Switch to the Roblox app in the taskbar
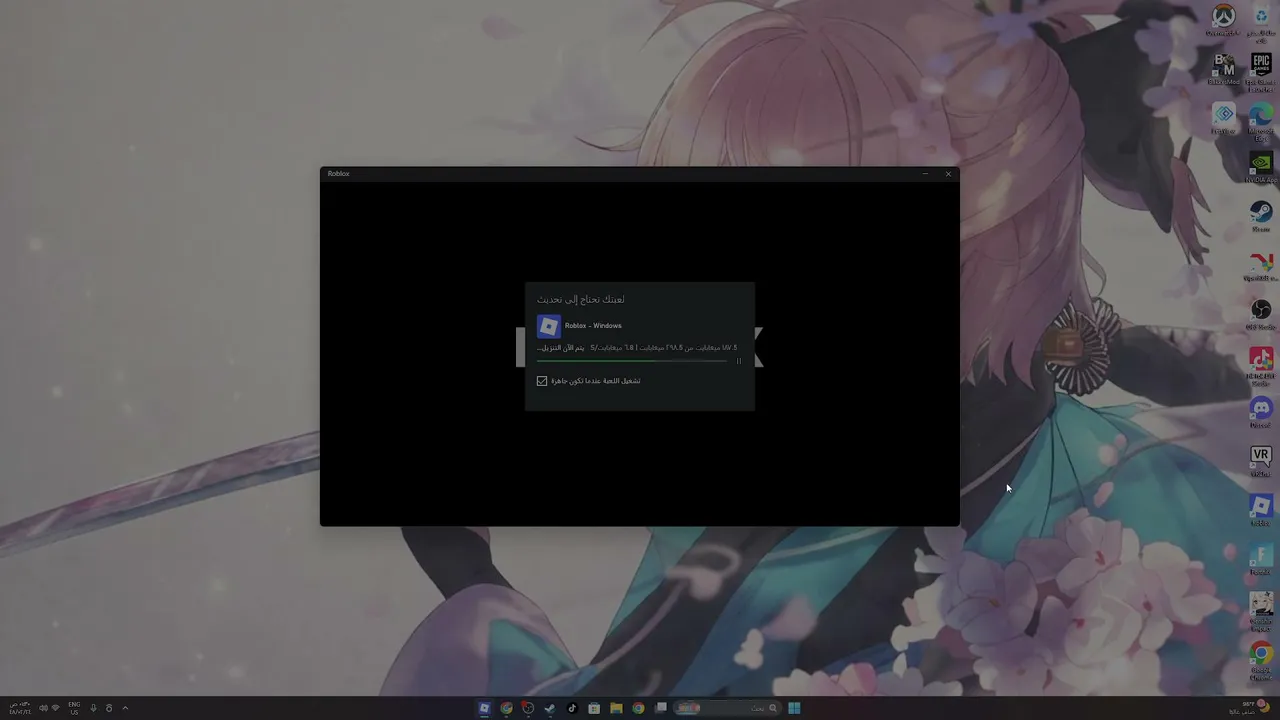Image resolution: width=1280 pixels, height=720 pixels. coord(484,708)
